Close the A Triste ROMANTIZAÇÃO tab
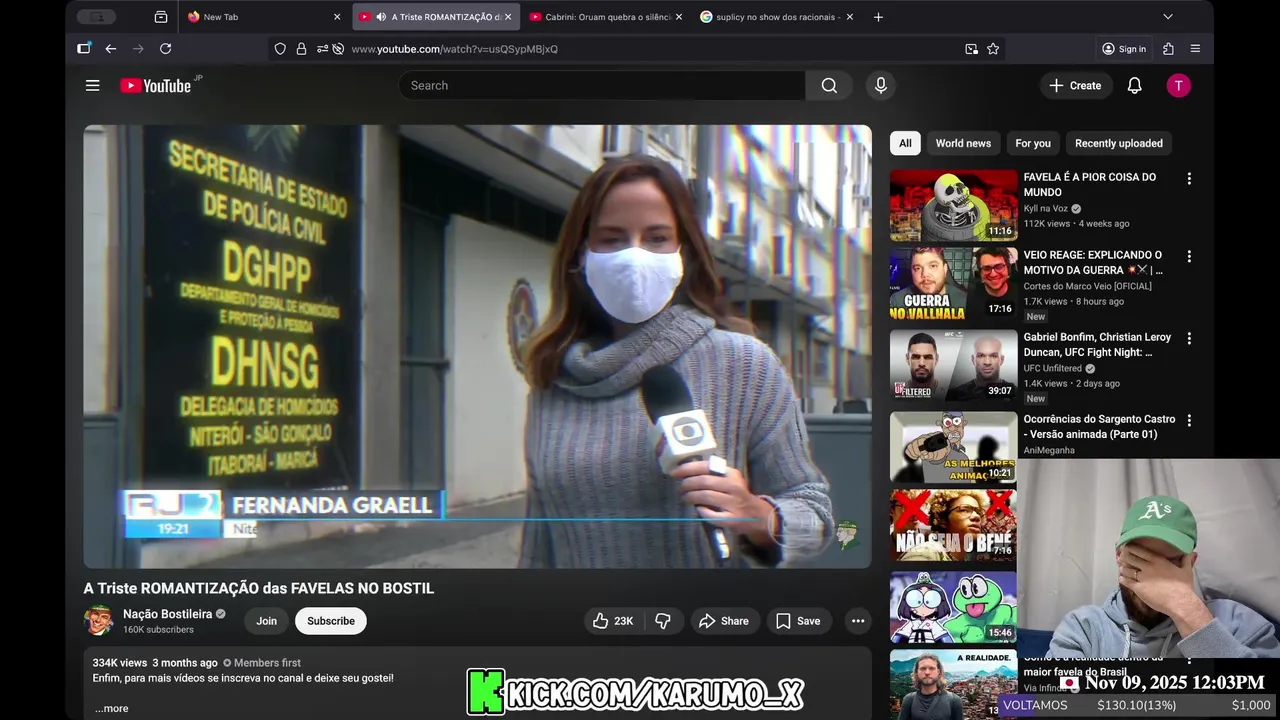The image size is (1280, 720). (x=508, y=17)
